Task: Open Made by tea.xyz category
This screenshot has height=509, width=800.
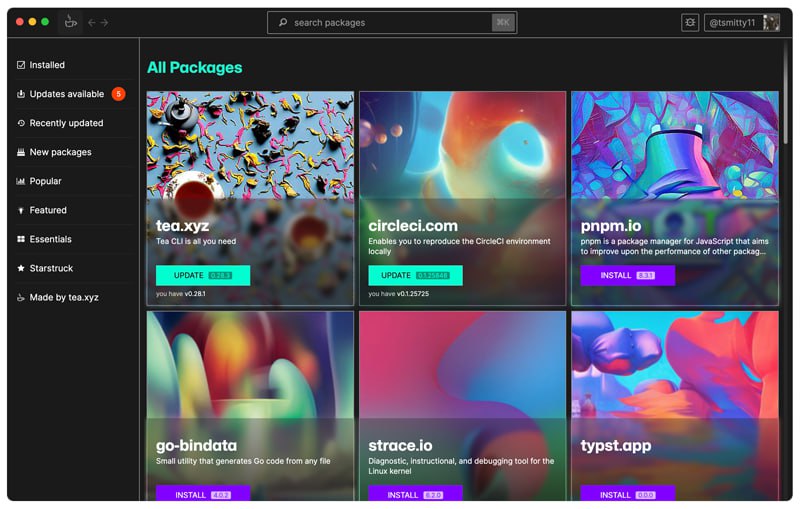Action: tap(63, 297)
